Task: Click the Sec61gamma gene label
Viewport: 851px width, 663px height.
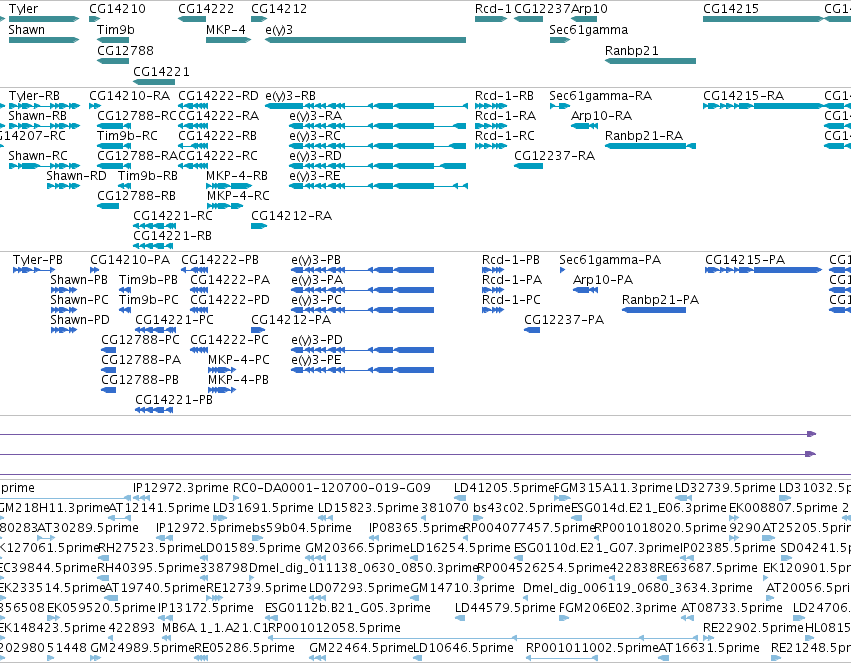Action: [588, 30]
